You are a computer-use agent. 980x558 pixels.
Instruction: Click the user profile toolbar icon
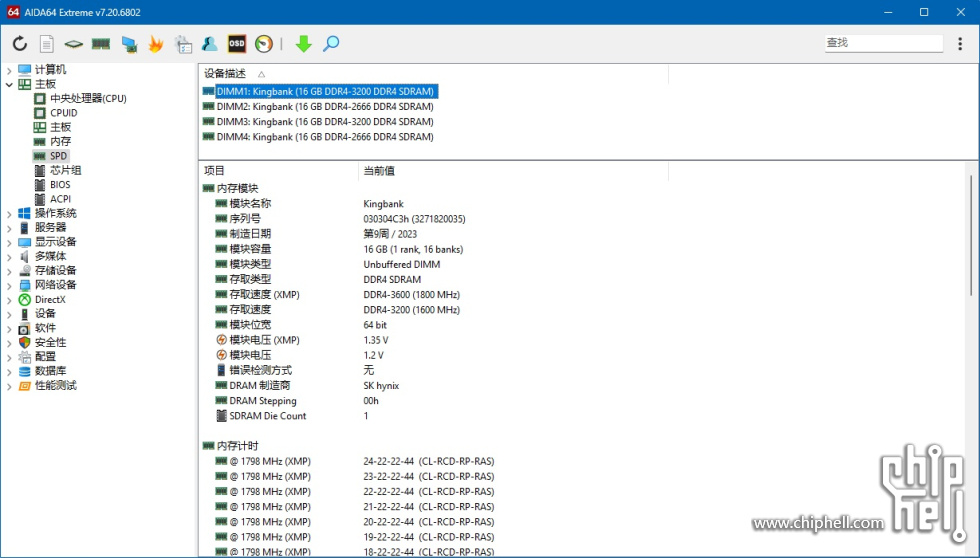pyautogui.click(x=209, y=44)
